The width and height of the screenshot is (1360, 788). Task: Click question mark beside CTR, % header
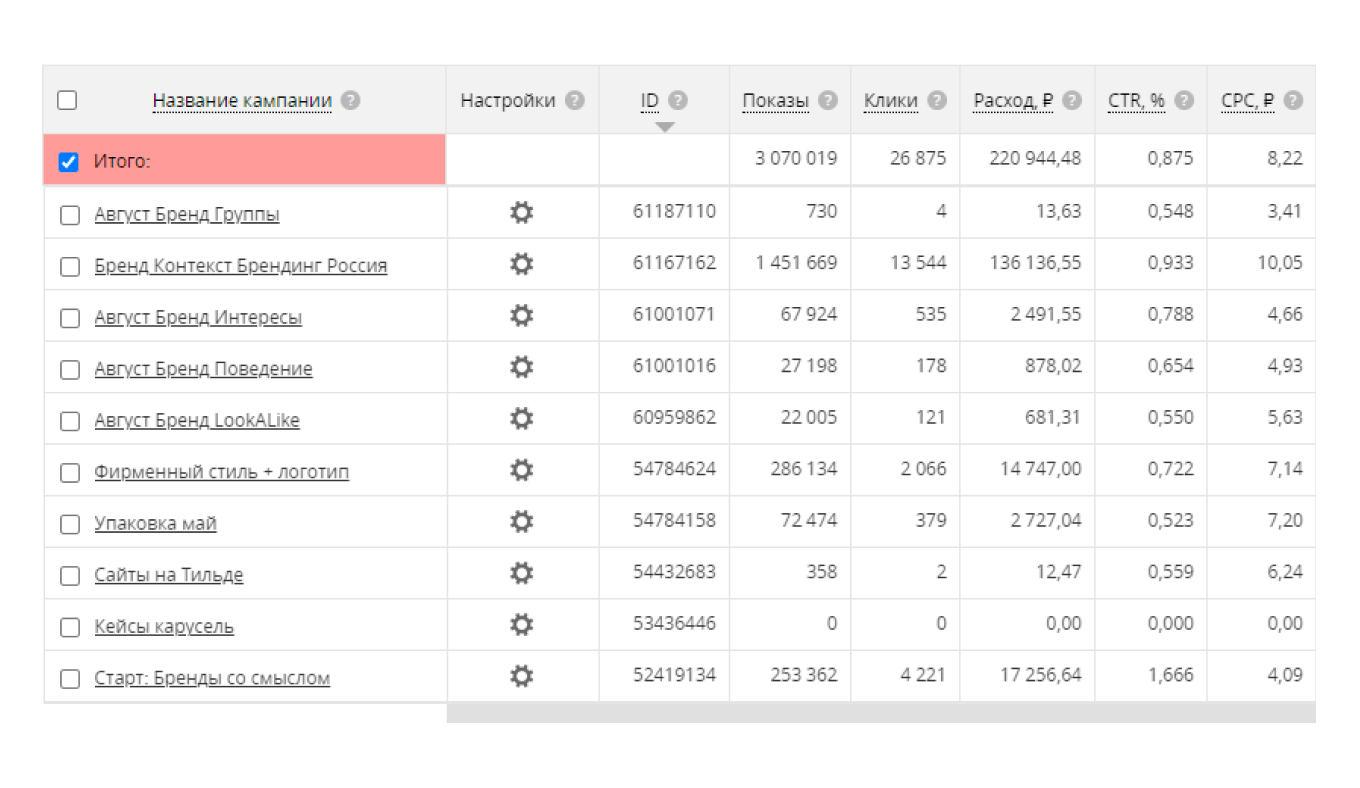pyautogui.click(x=1184, y=101)
